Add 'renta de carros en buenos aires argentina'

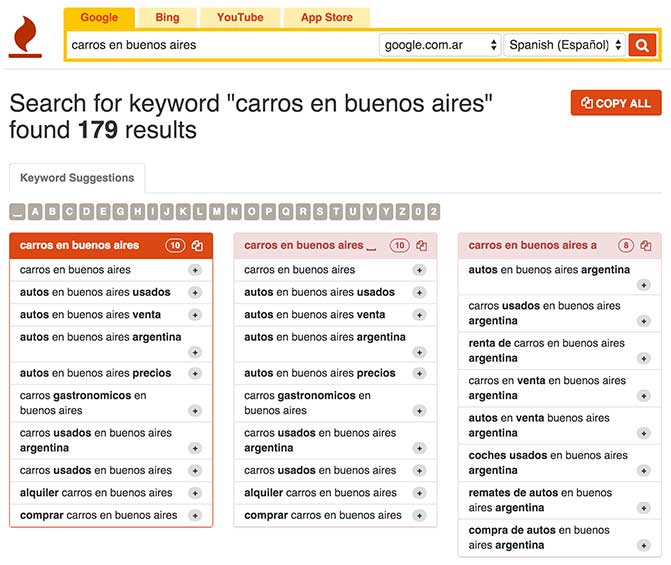point(644,358)
